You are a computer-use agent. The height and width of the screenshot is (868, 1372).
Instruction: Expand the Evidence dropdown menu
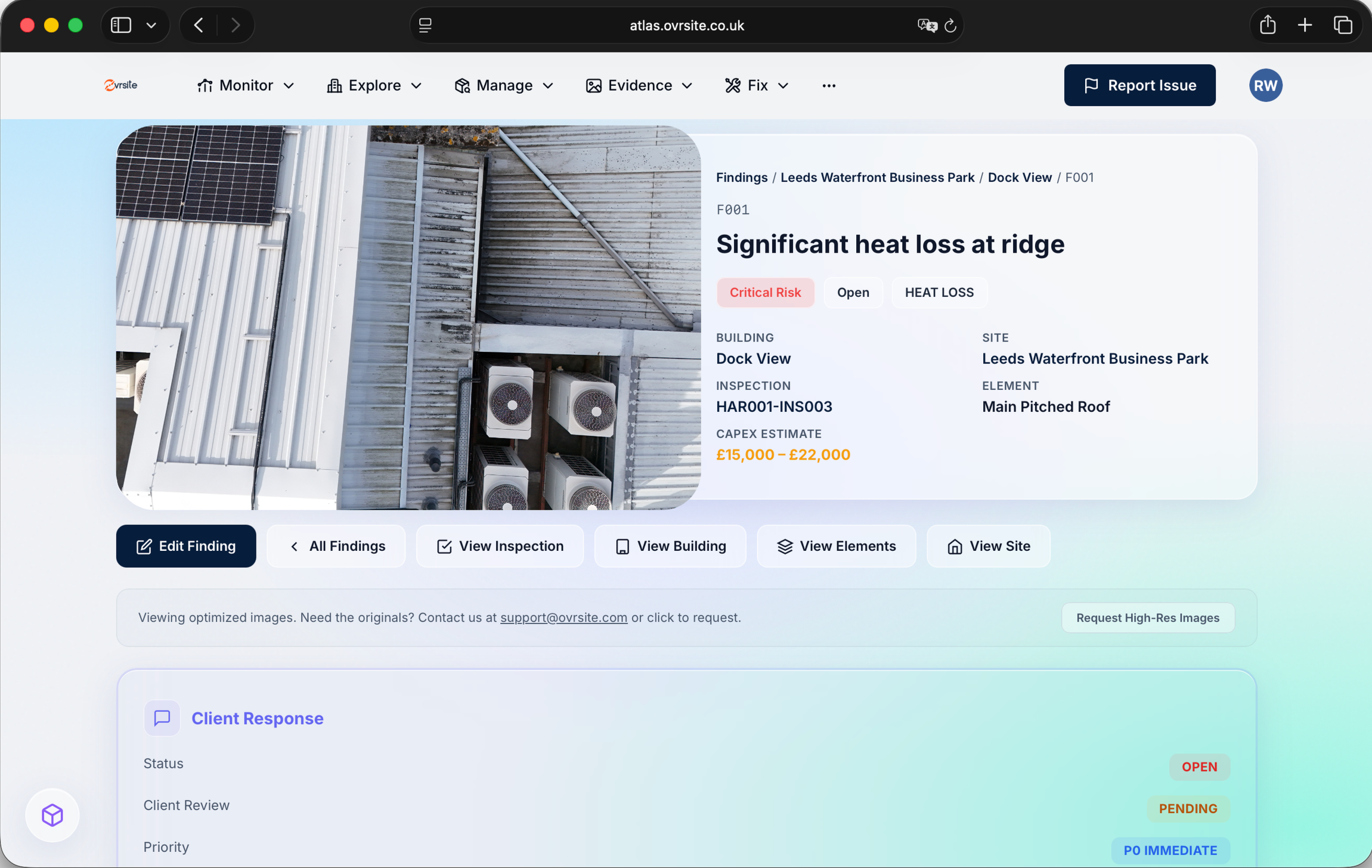(639, 85)
